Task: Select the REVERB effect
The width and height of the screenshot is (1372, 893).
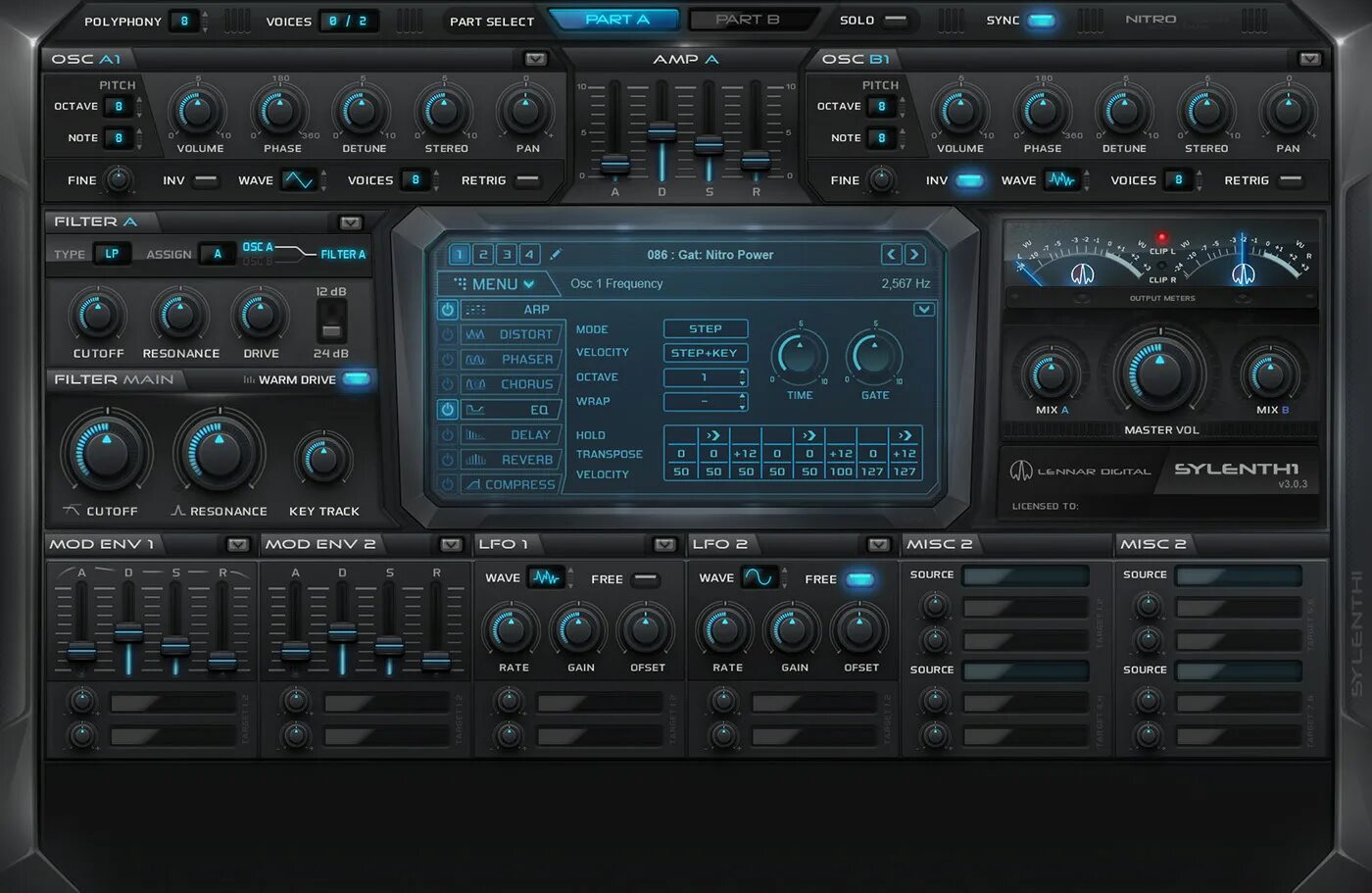Action: click(514, 458)
